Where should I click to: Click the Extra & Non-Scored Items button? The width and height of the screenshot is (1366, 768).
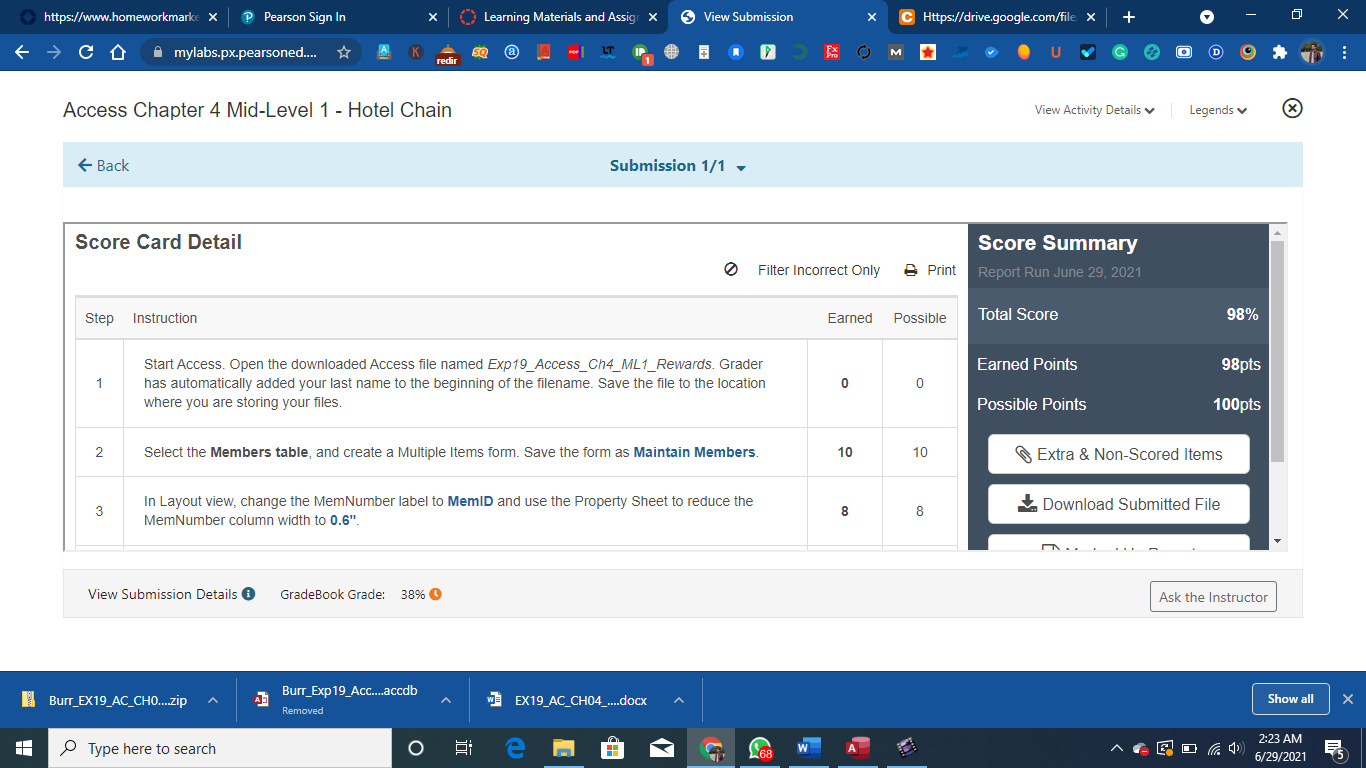(x=1118, y=454)
